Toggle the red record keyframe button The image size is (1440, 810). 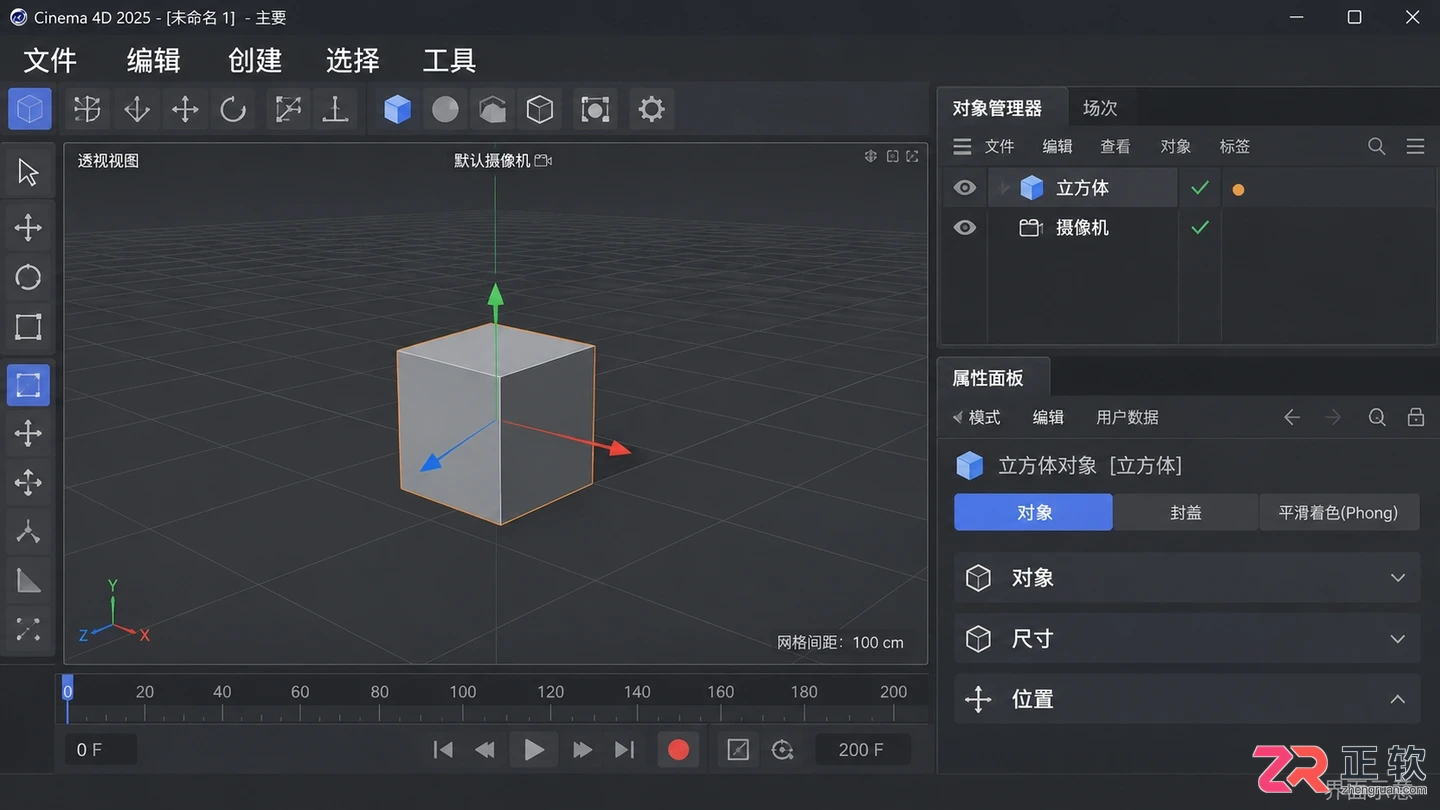click(x=678, y=750)
